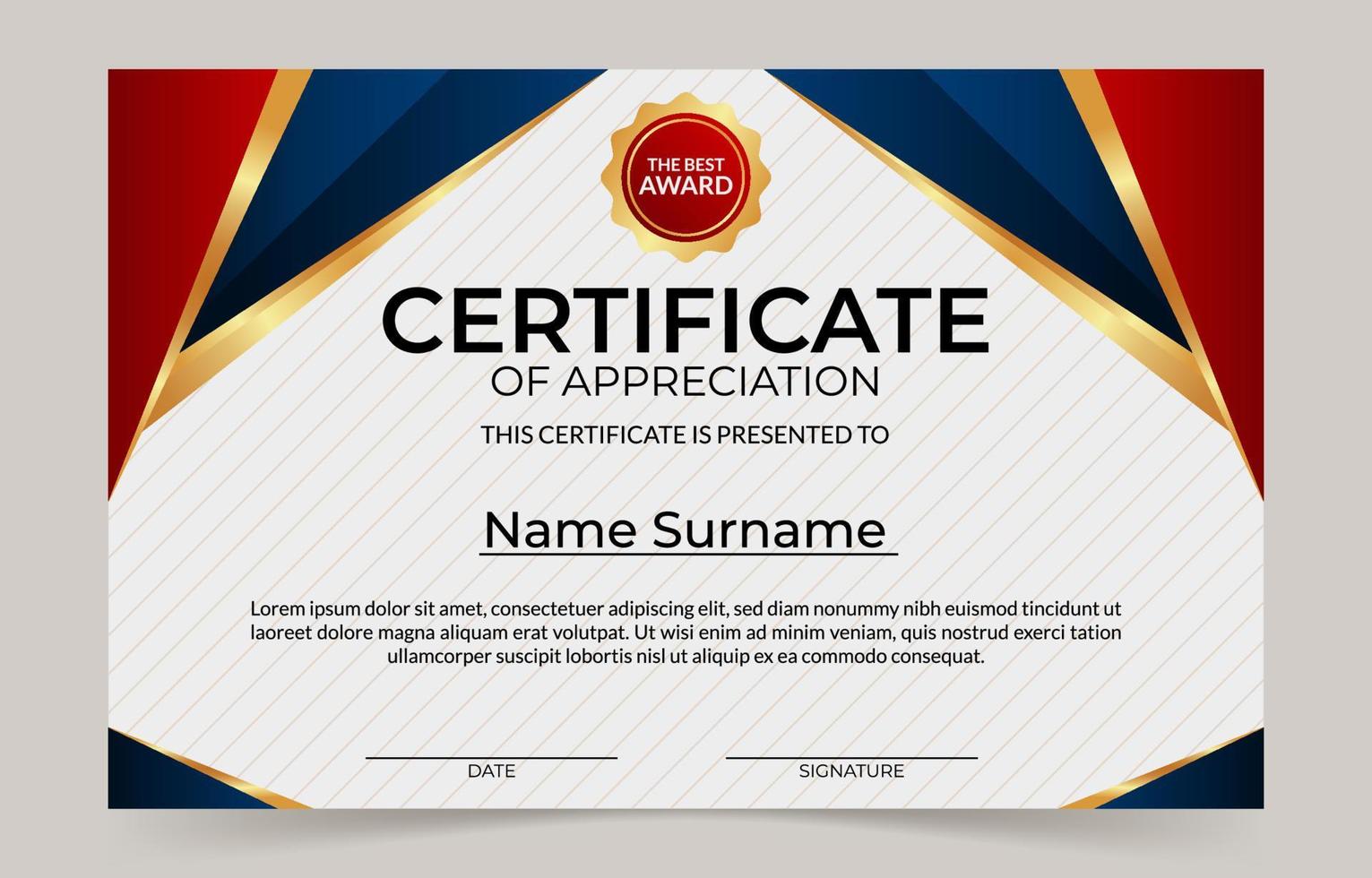Image resolution: width=1372 pixels, height=878 pixels.
Task: Click the Lorem ipsum paragraph text
Action: coord(686,633)
